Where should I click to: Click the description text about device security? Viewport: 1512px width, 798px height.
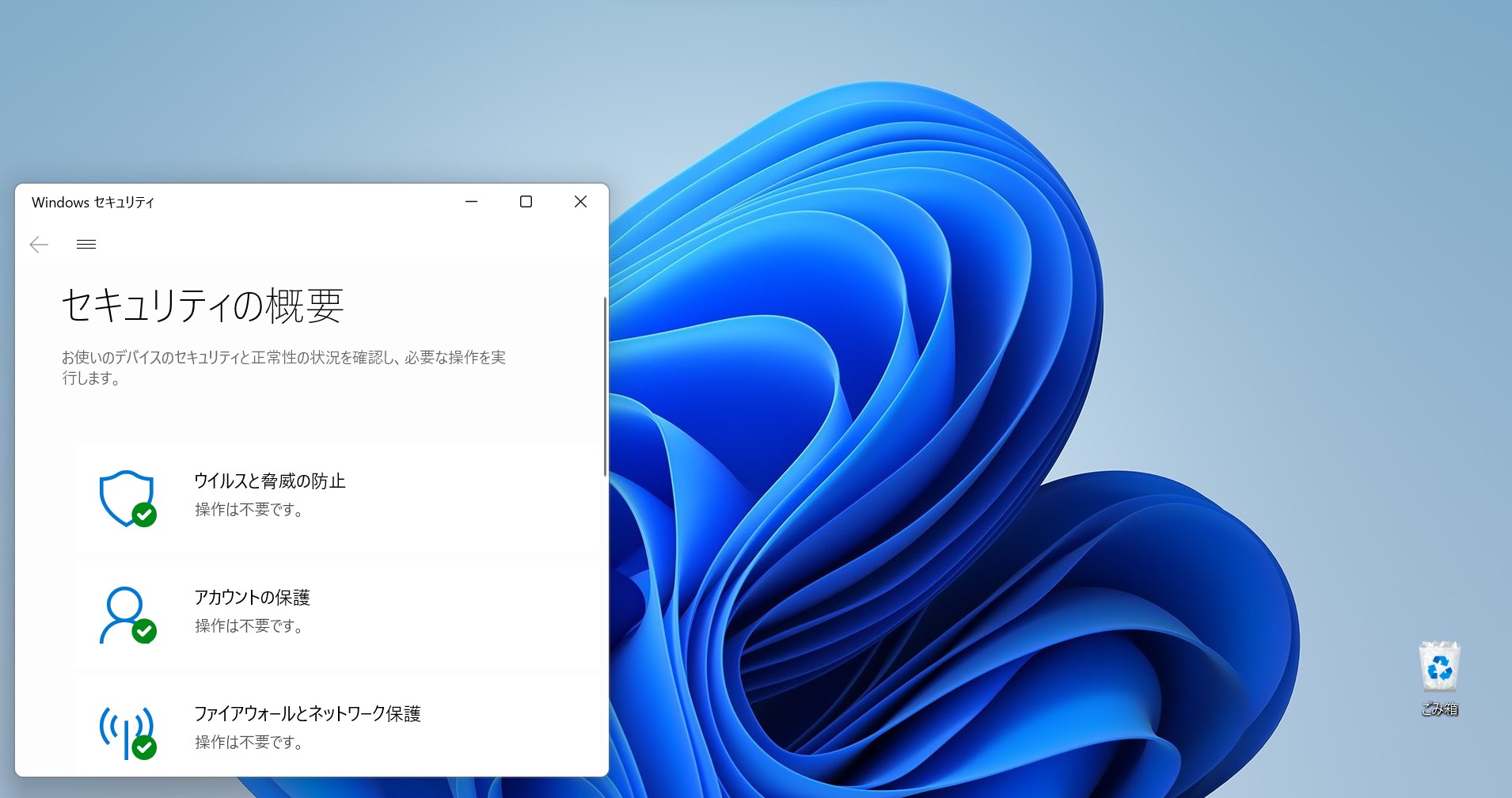point(284,368)
